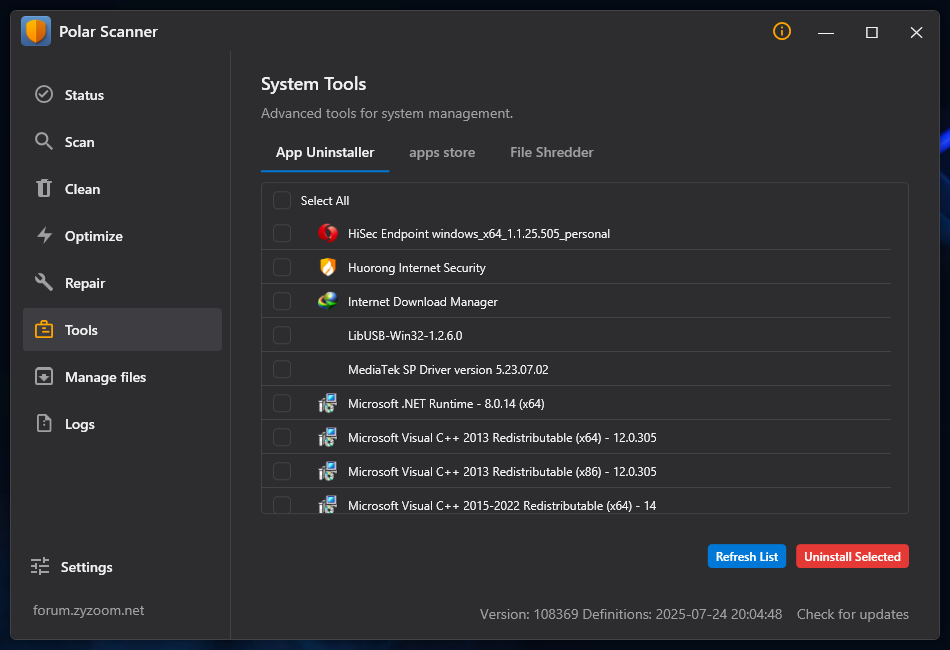Screen dimensions: 950x650
Task: Click the Optimize lightning icon
Action: (x=44, y=235)
